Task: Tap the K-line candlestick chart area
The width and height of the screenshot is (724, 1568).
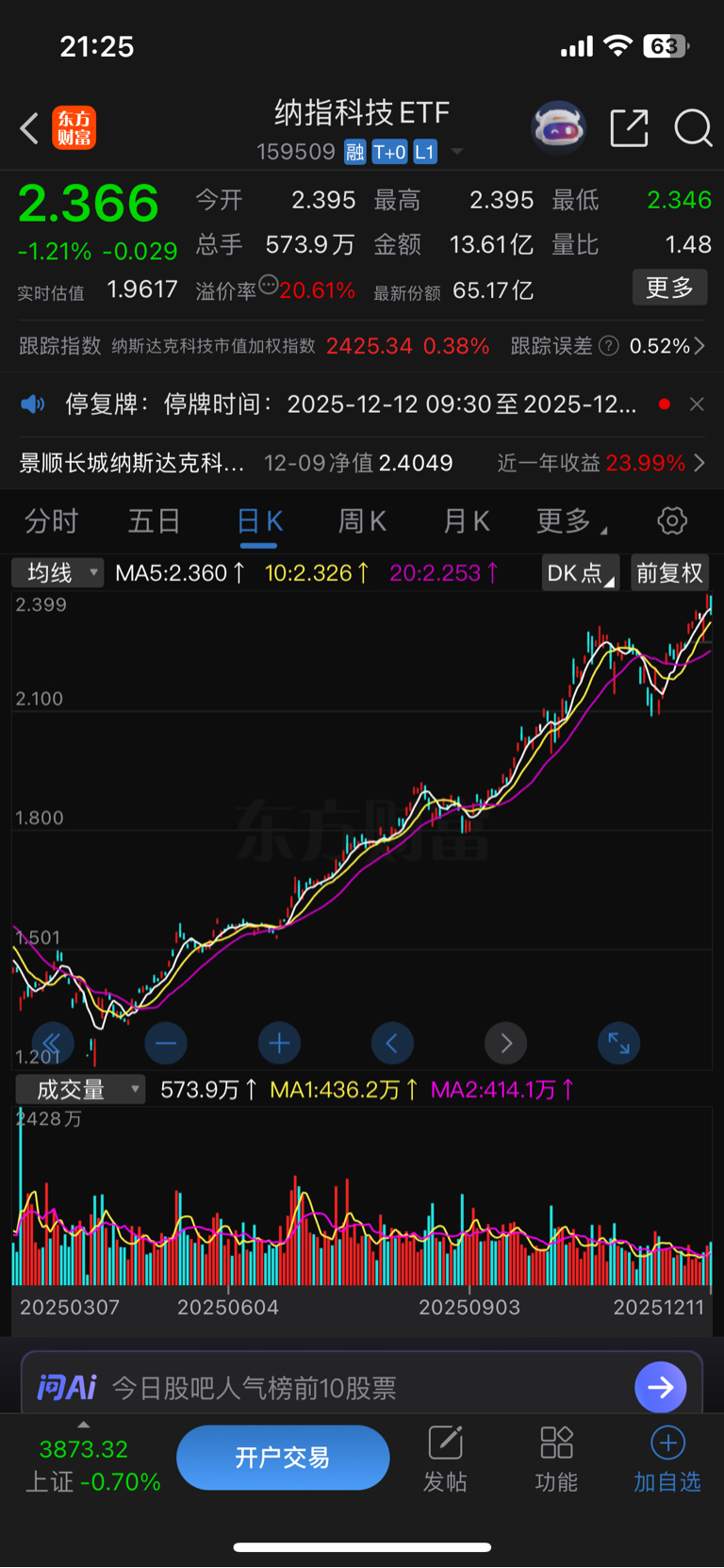Action: tap(362, 830)
